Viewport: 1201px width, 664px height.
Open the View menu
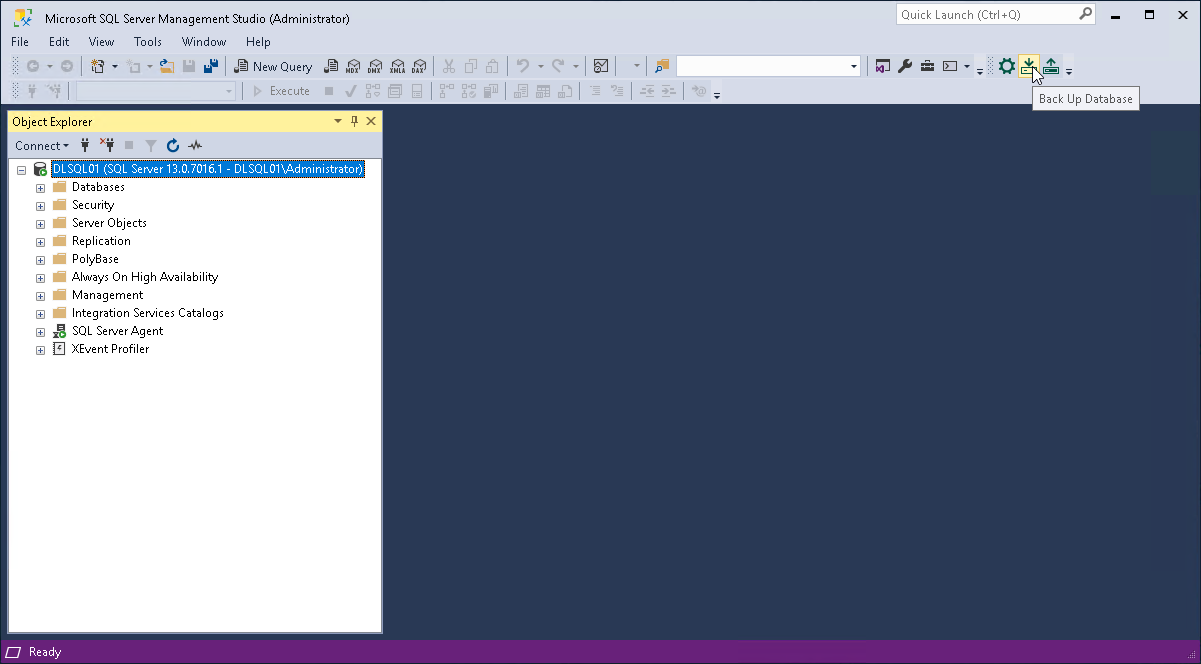[101, 42]
